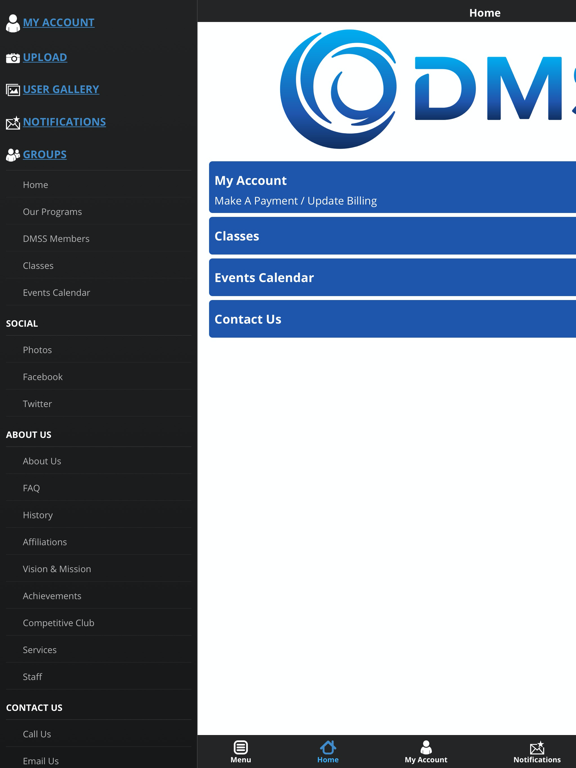Select Classes in the sidebar menu
Image resolution: width=576 pixels, height=768 pixels.
(98, 265)
